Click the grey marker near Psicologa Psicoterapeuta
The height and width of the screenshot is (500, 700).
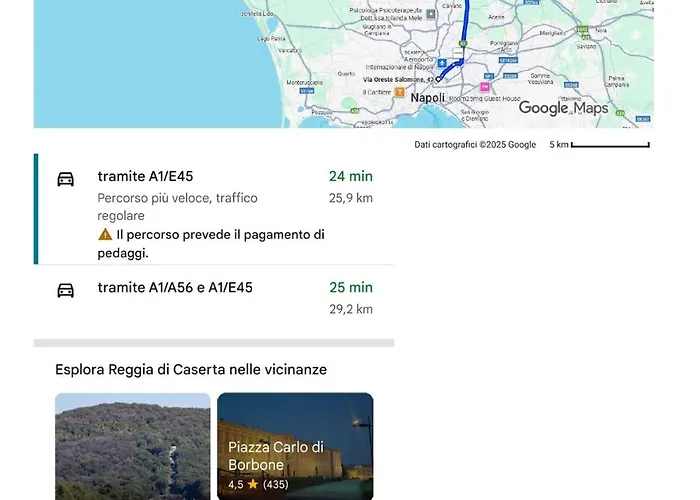[x=430, y=14]
